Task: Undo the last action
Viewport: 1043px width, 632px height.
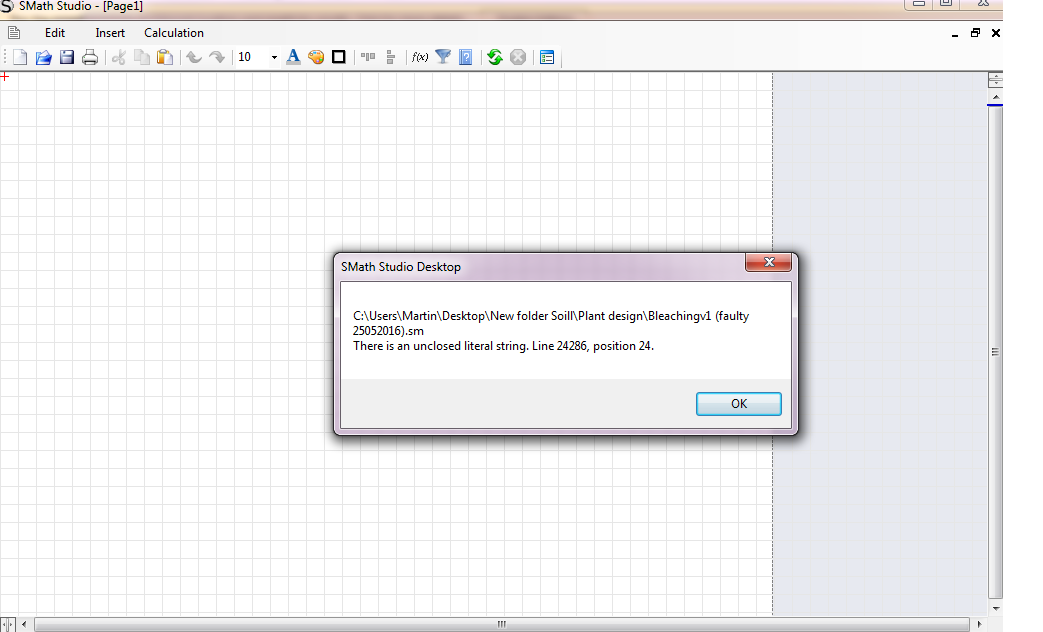Action: pyautogui.click(x=194, y=57)
